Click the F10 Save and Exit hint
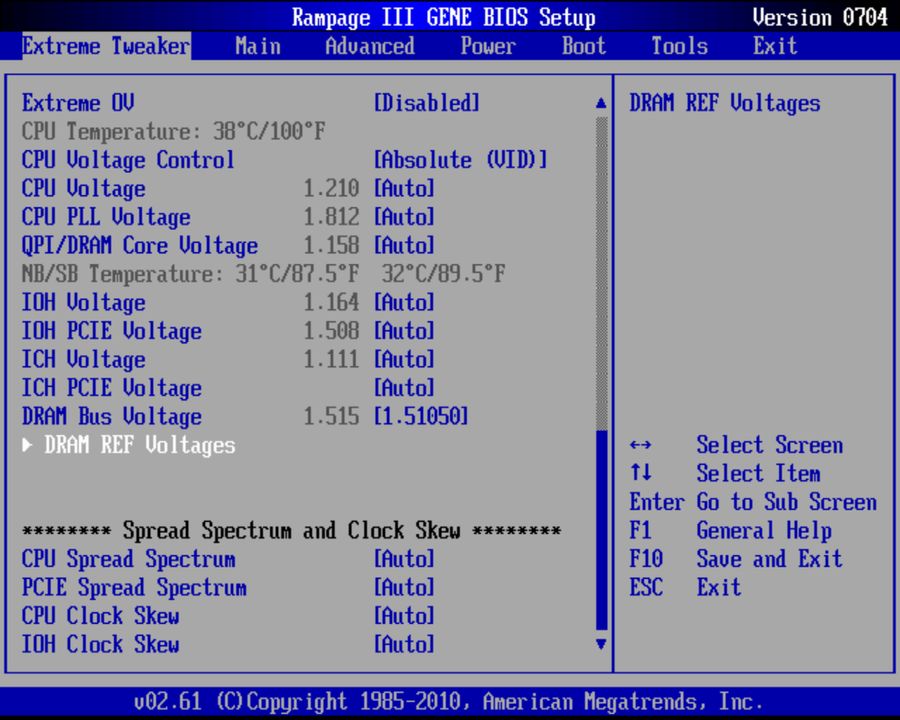Screen dimensions: 900x720 point(736,559)
